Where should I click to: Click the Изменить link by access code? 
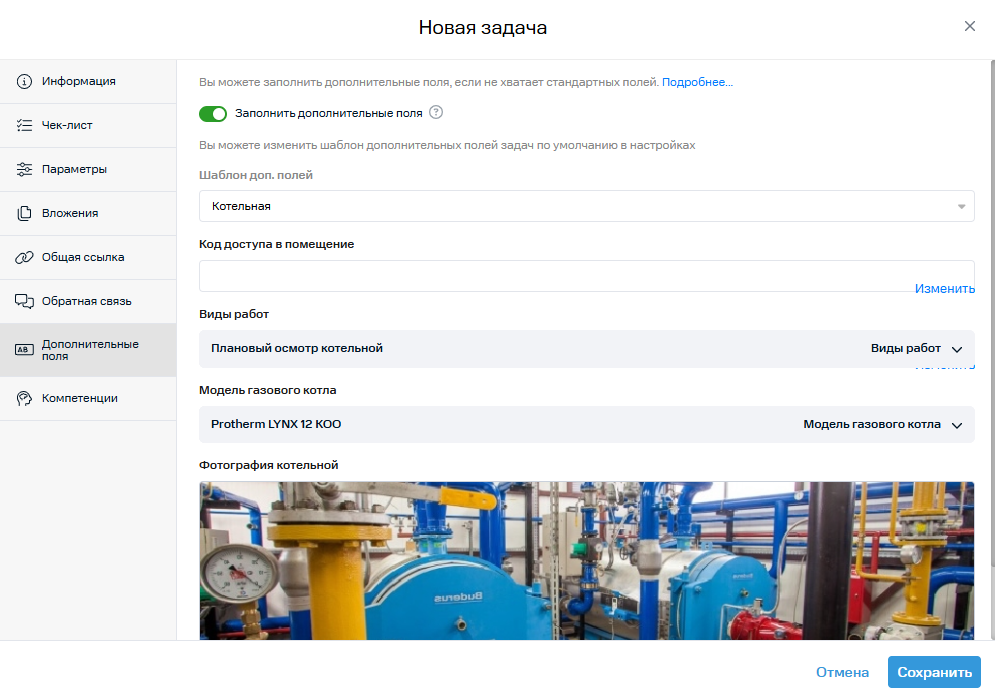(x=944, y=289)
